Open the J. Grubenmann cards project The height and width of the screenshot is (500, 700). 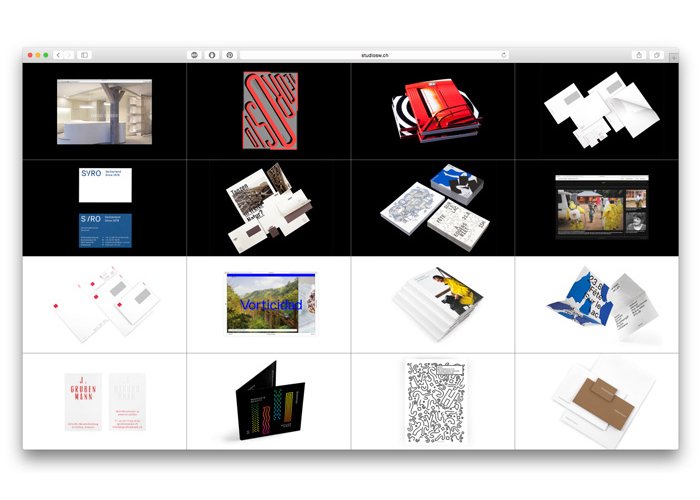click(105, 402)
